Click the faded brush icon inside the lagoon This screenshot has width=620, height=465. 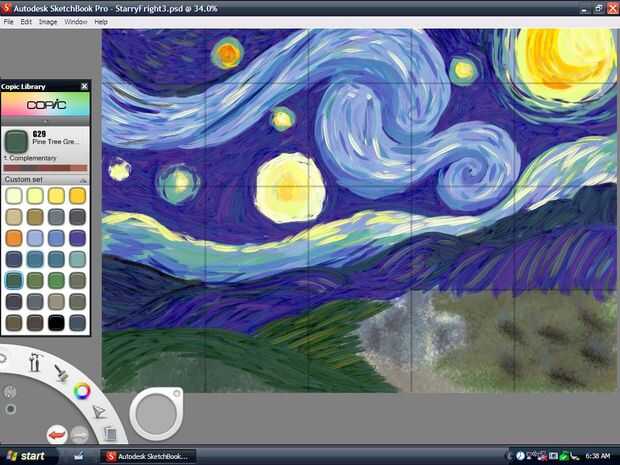[10, 392]
